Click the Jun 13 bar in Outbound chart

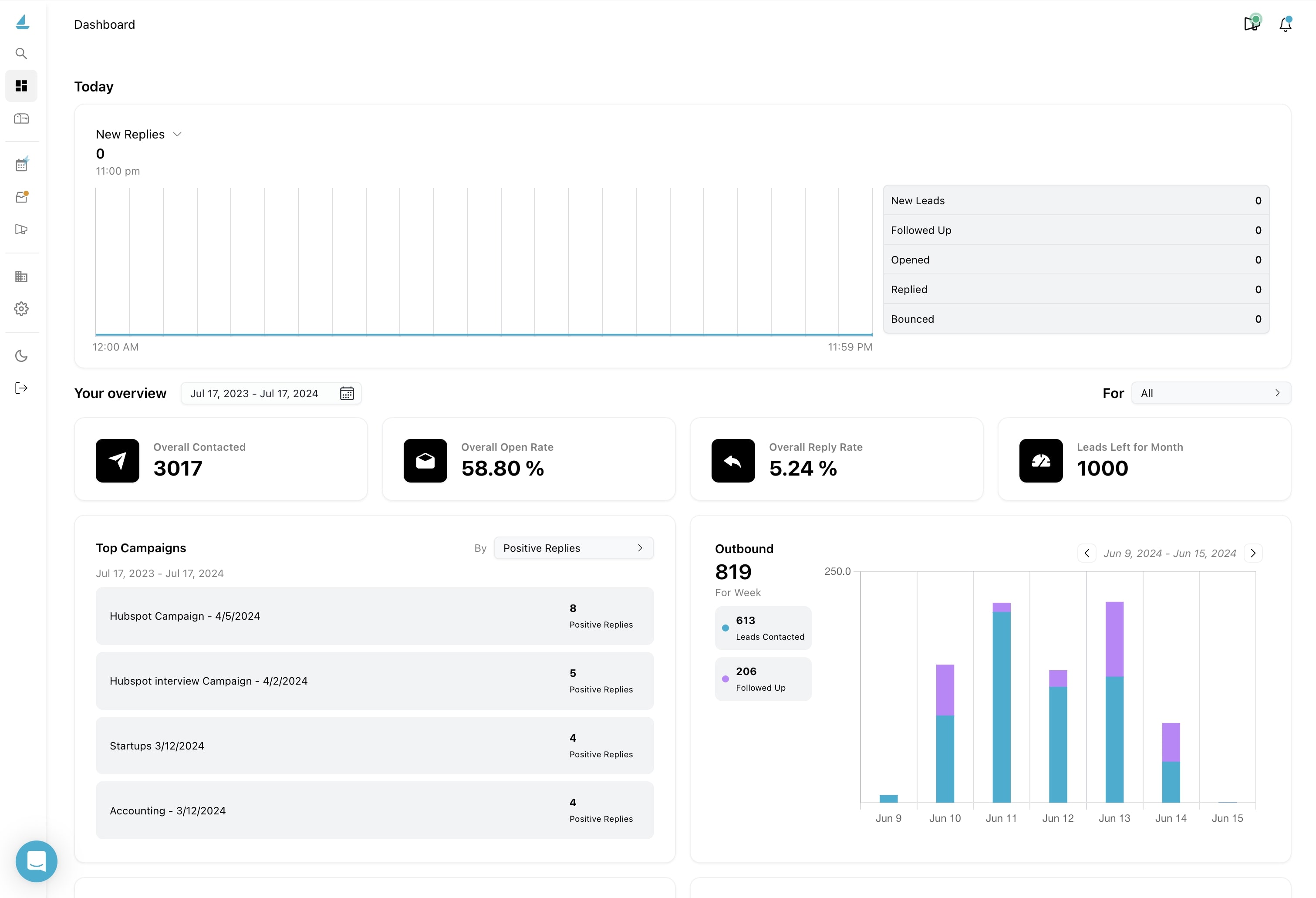[x=1114, y=702]
